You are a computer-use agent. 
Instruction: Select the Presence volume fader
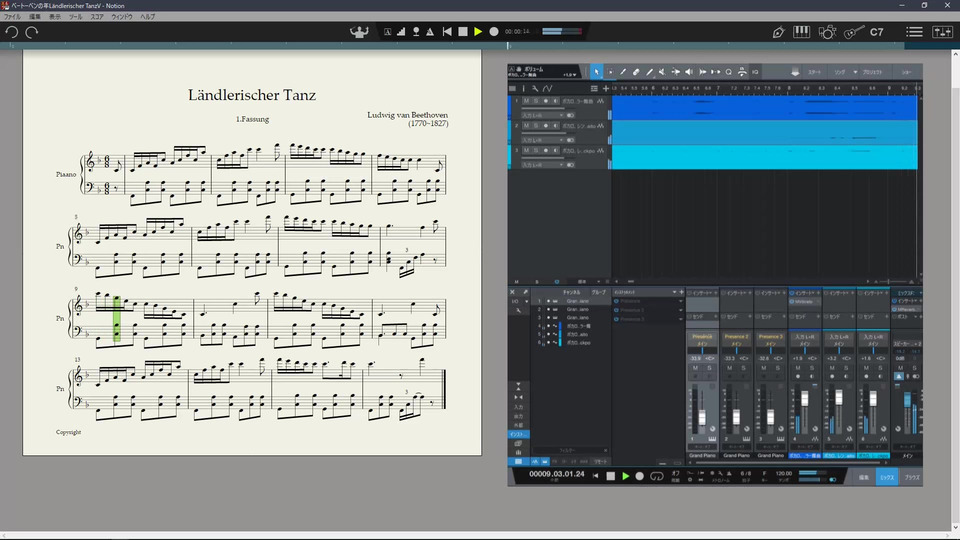[x=702, y=418]
